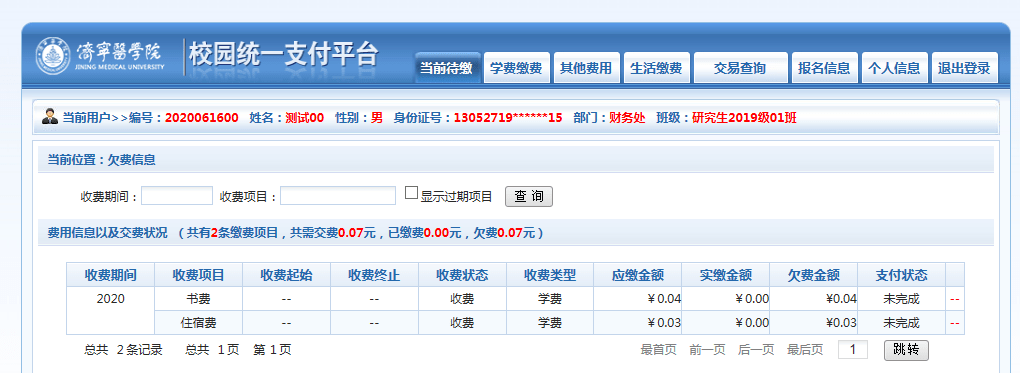Switch to the 学费缴费 tab
1020x373 pixels.
tap(518, 68)
